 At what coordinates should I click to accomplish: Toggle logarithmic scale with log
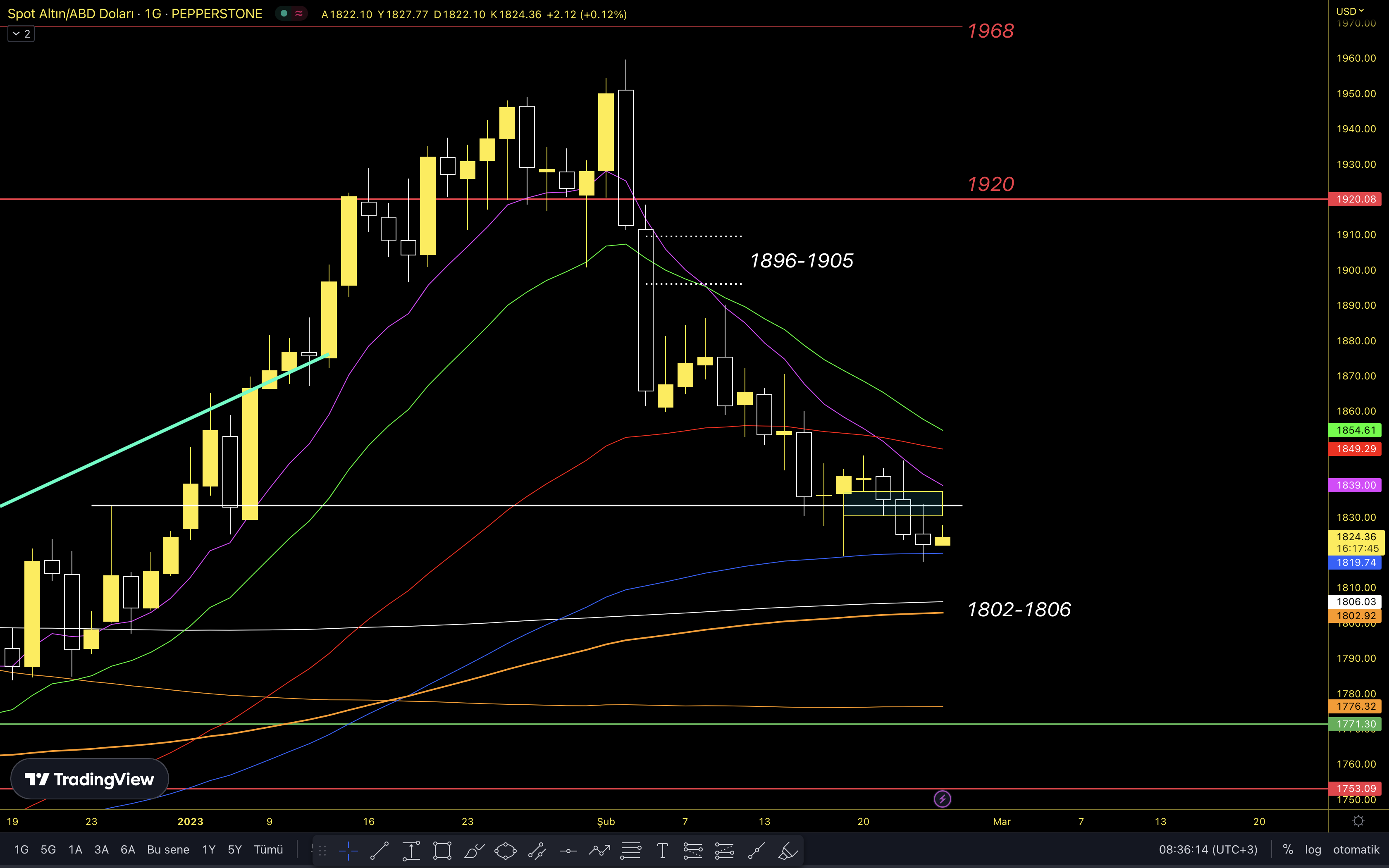point(1313,850)
